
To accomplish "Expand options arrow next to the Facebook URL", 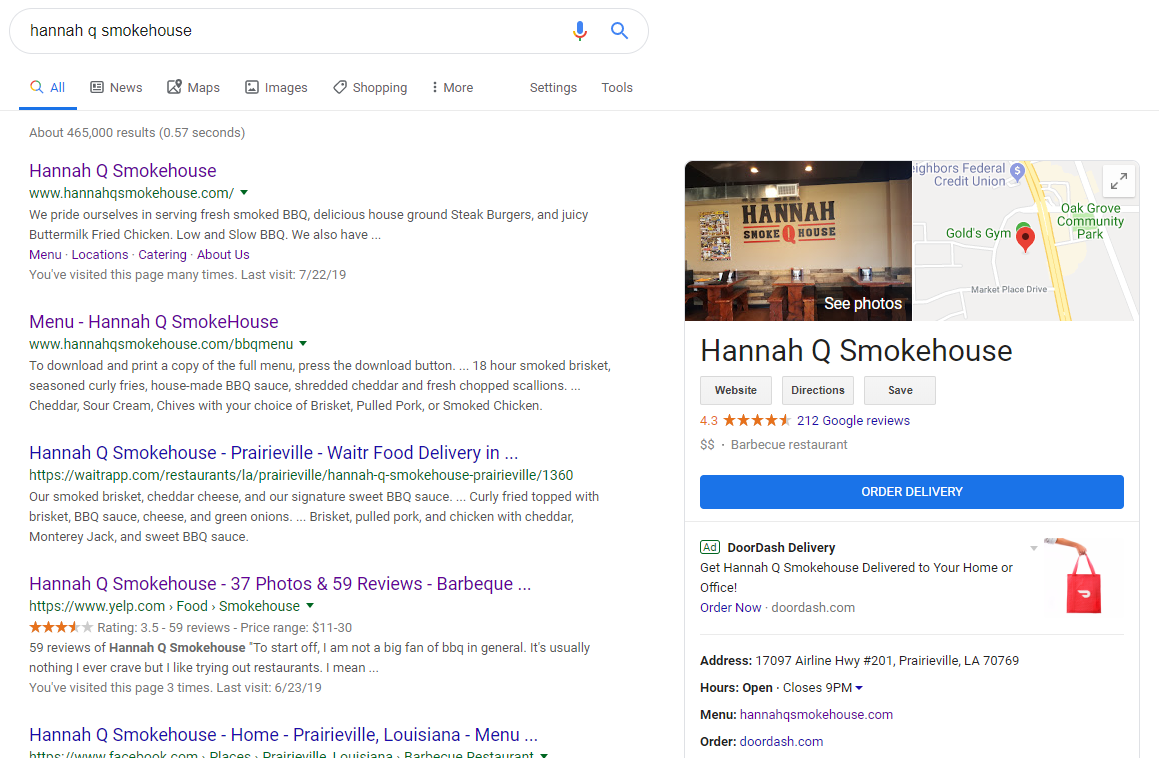I will pos(544,754).
